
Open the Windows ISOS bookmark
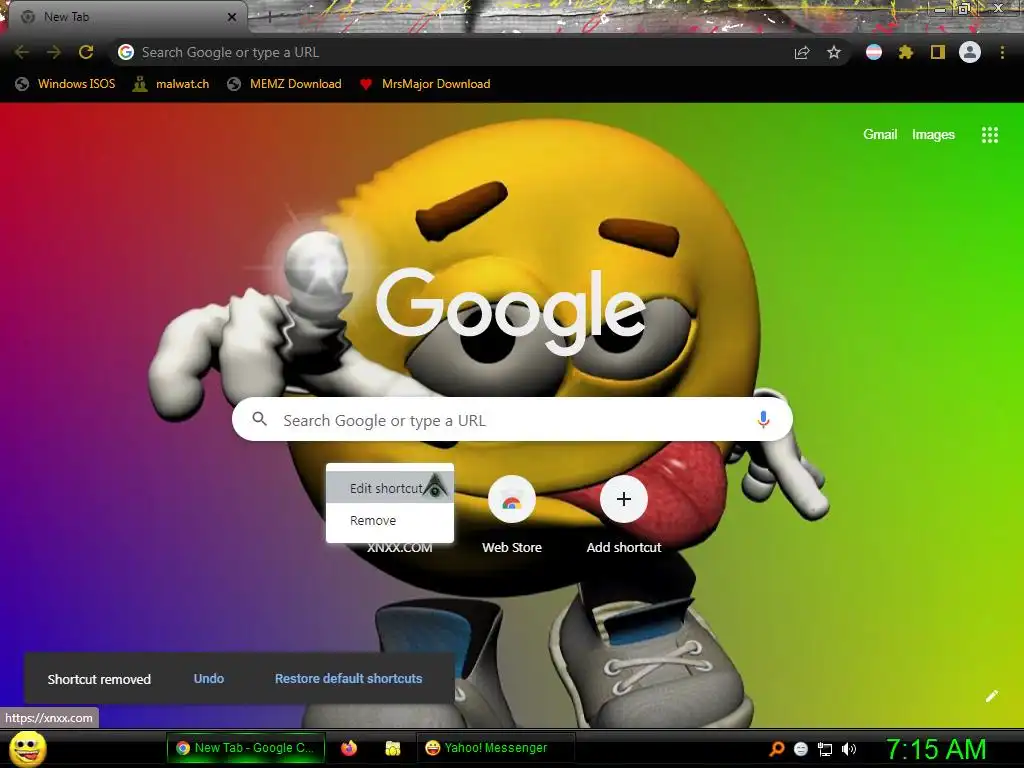pos(65,84)
